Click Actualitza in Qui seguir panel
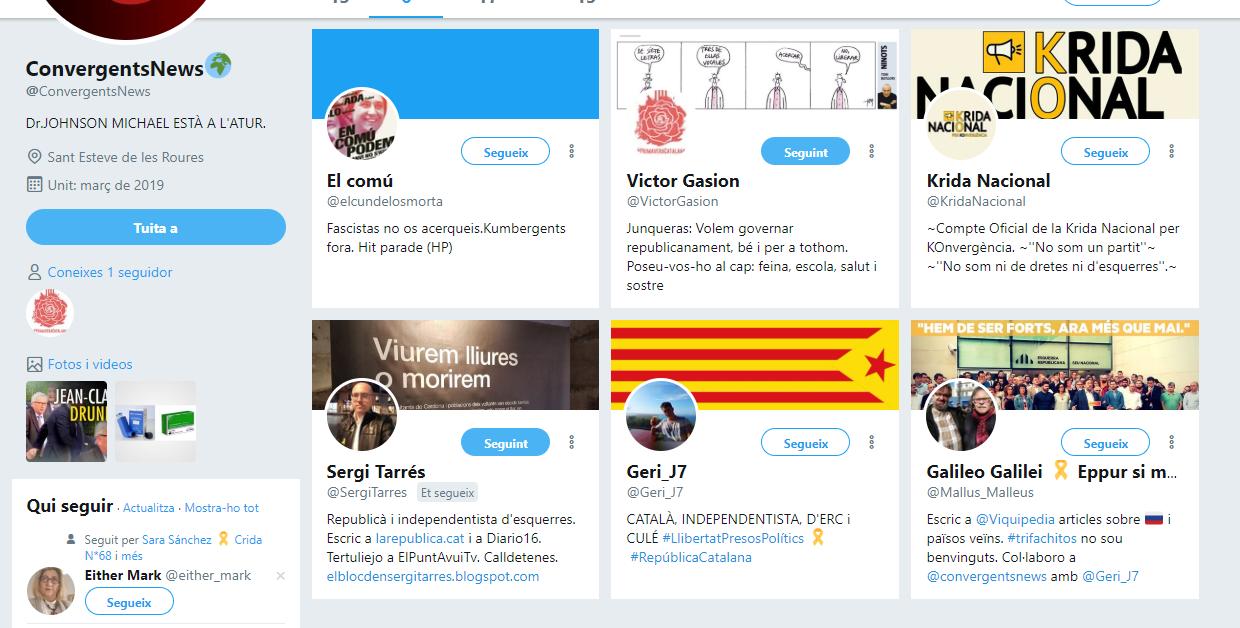The image size is (1240, 628). click(x=148, y=508)
